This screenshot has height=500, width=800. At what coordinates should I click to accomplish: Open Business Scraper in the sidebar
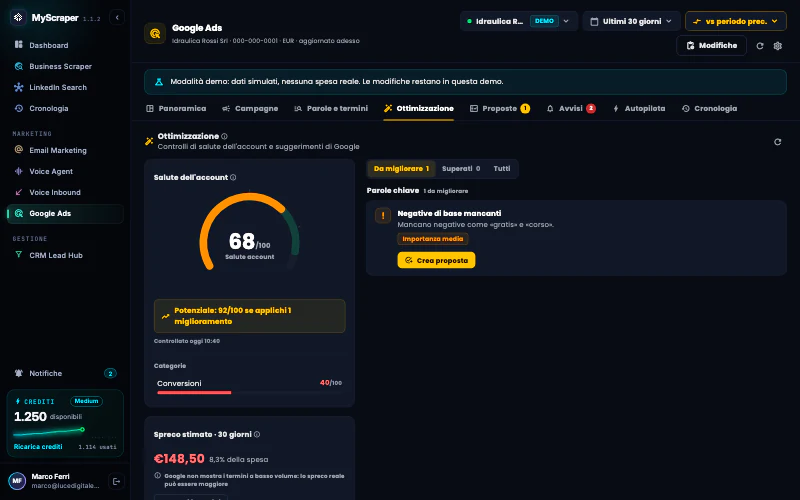pyautogui.click(x=65, y=66)
